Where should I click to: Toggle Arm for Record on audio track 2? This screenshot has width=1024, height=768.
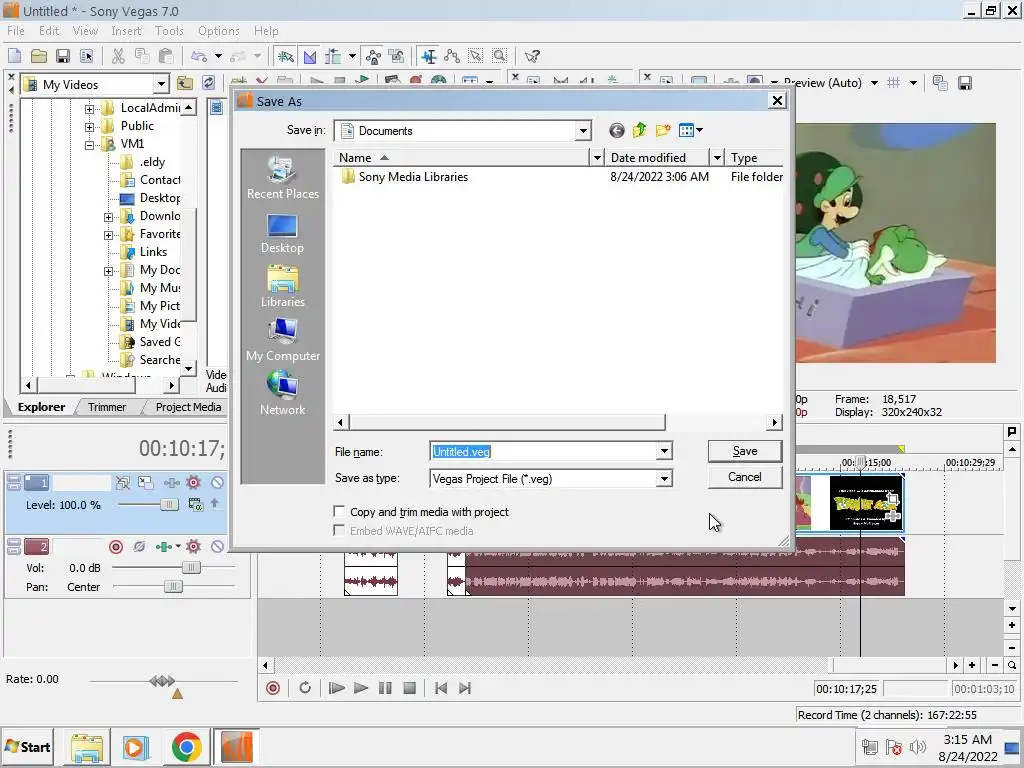116,547
